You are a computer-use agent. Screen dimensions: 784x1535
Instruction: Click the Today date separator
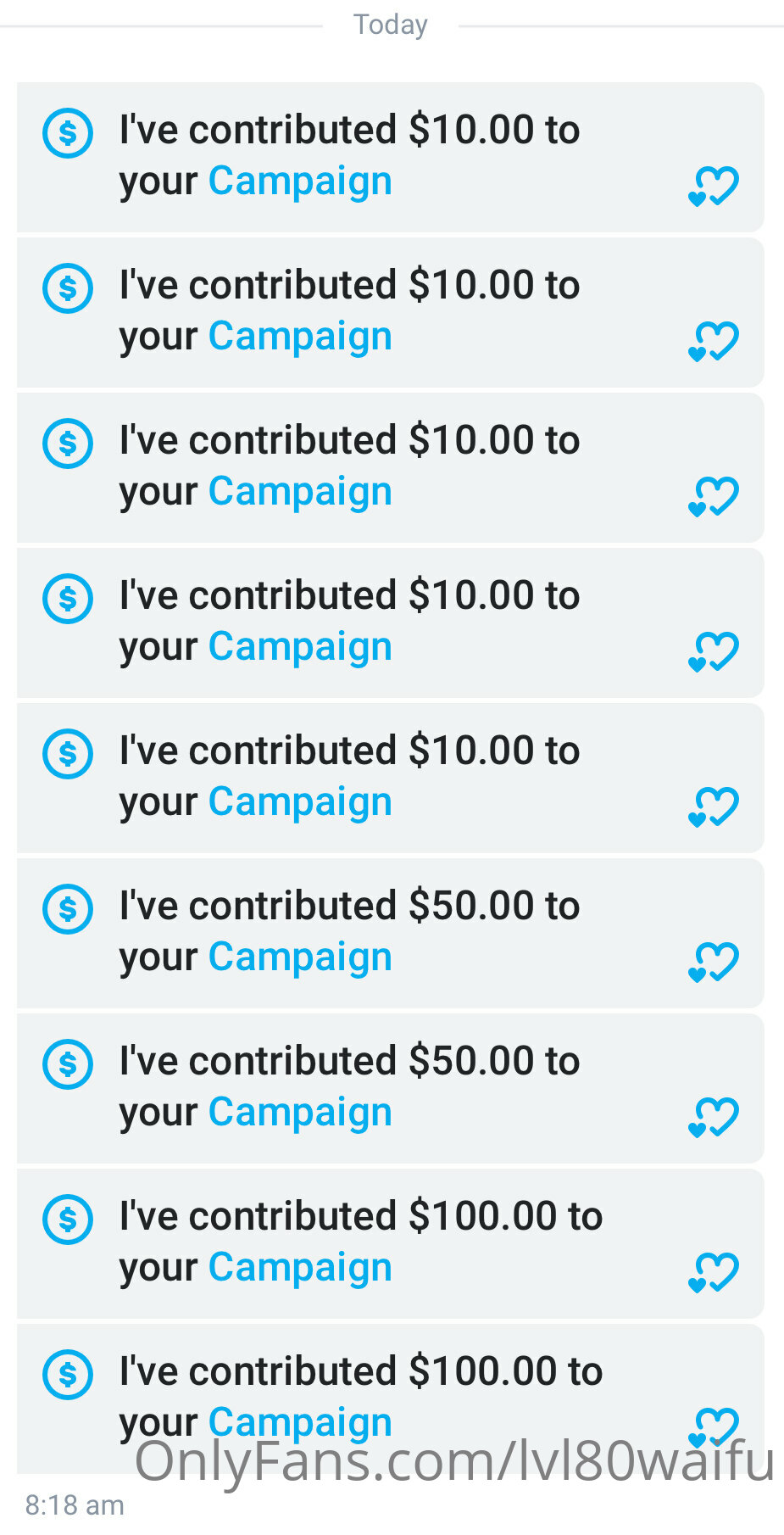click(391, 25)
